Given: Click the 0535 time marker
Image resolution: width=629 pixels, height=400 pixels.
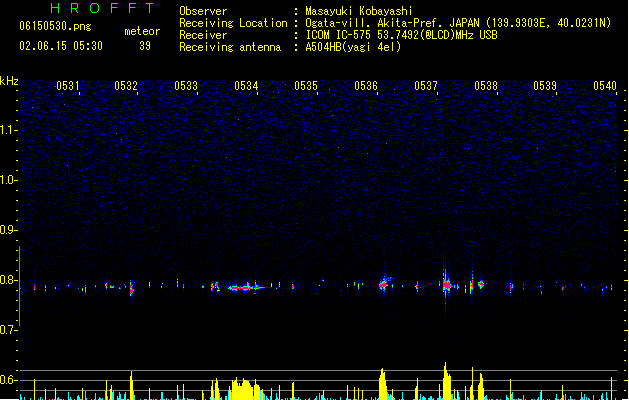Looking at the screenshot, I should 306,85.
